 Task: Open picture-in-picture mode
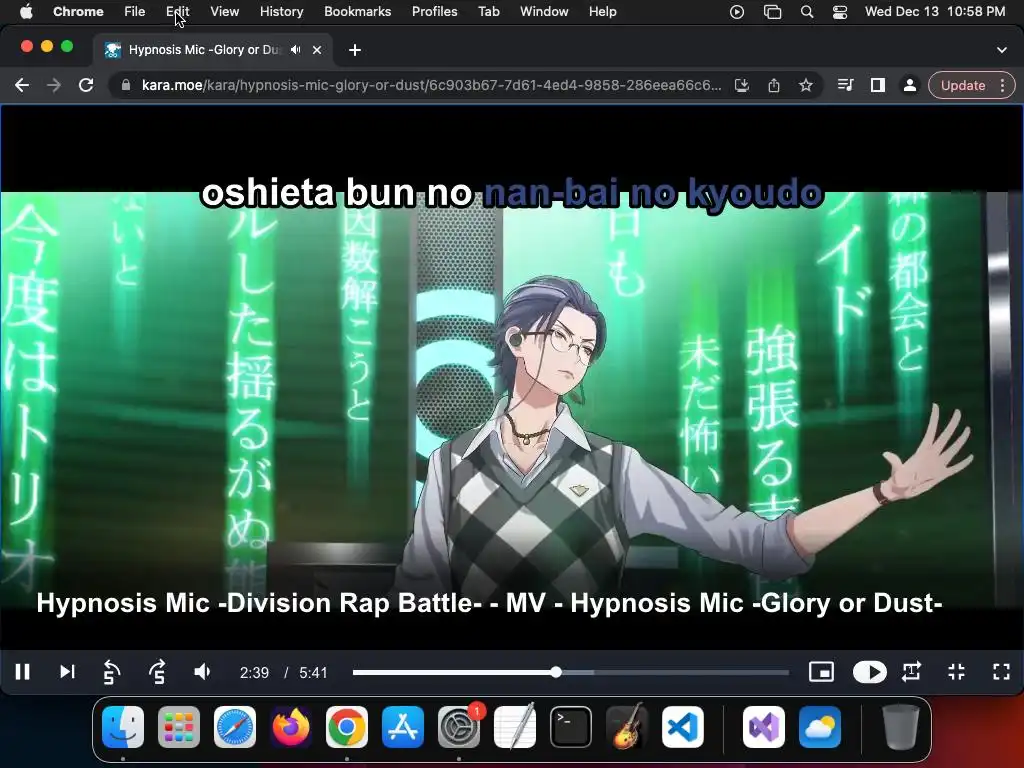pyautogui.click(x=821, y=672)
